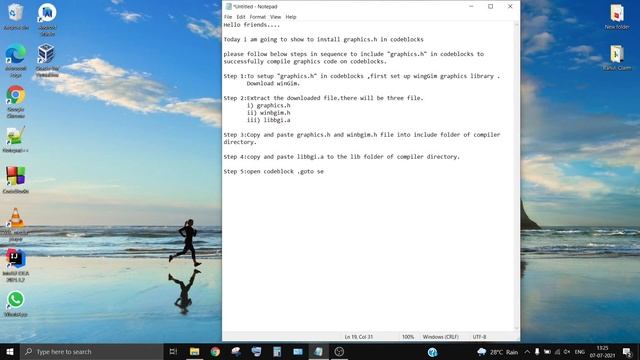Image resolution: width=640 pixels, height=360 pixels.
Task: Open the View menu in Notepad
Action: pos(276,17)
